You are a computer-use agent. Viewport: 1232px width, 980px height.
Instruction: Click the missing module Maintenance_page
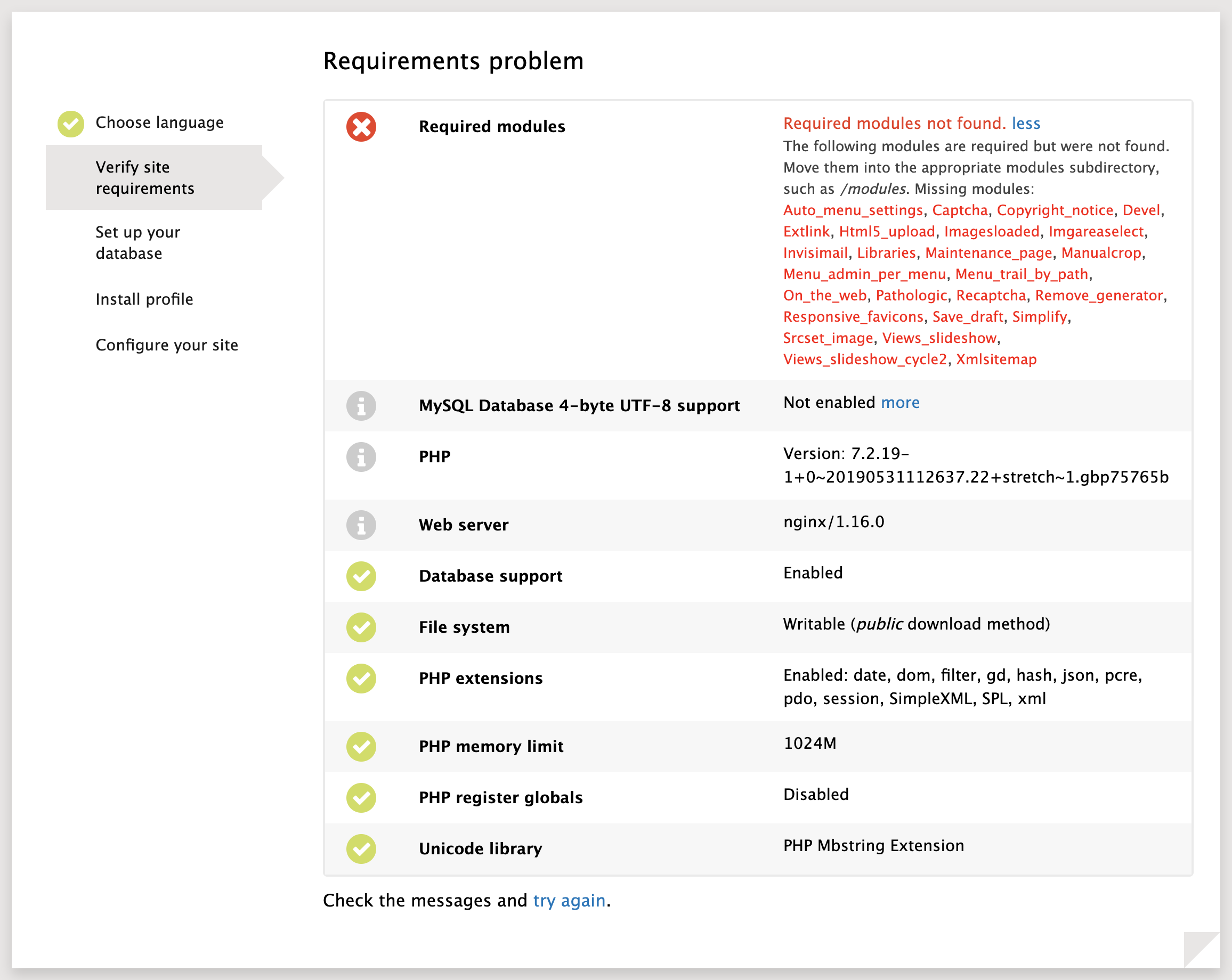[988, 253]
